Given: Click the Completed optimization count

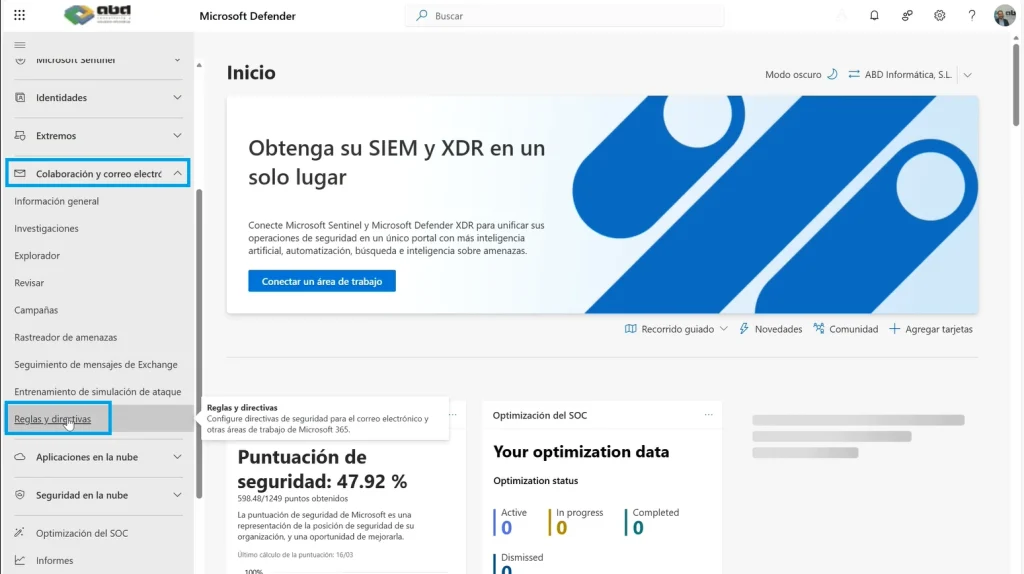Looking at the screenshot, I should [638, 528].
